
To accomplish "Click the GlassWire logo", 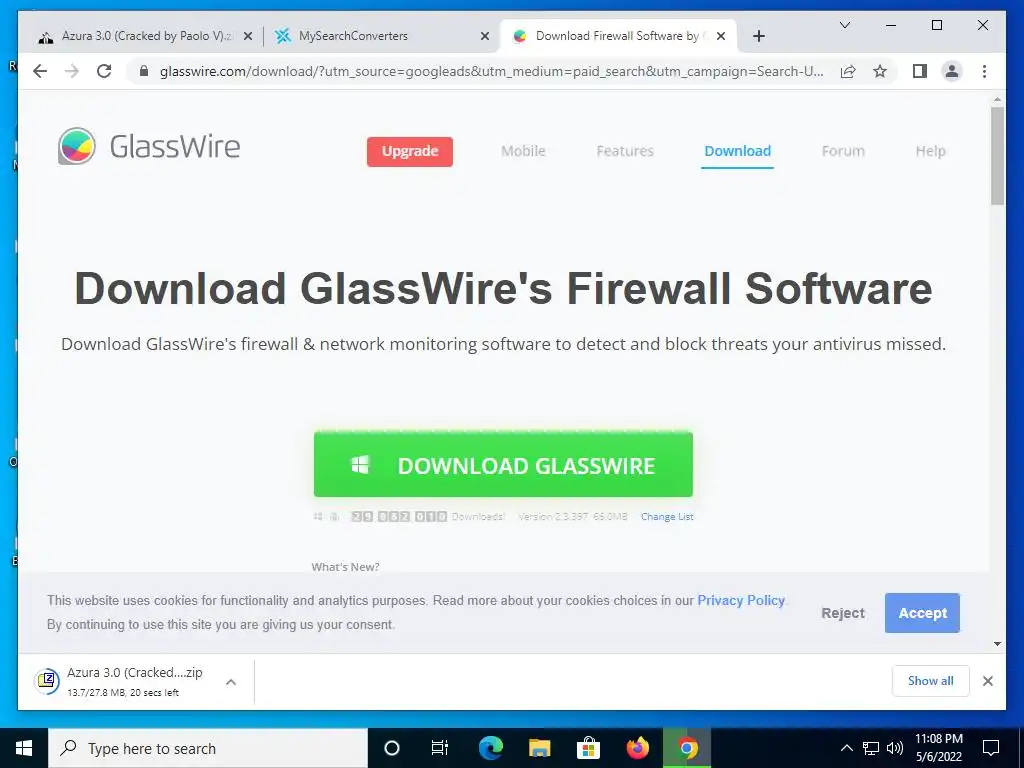I will point(149,146).
